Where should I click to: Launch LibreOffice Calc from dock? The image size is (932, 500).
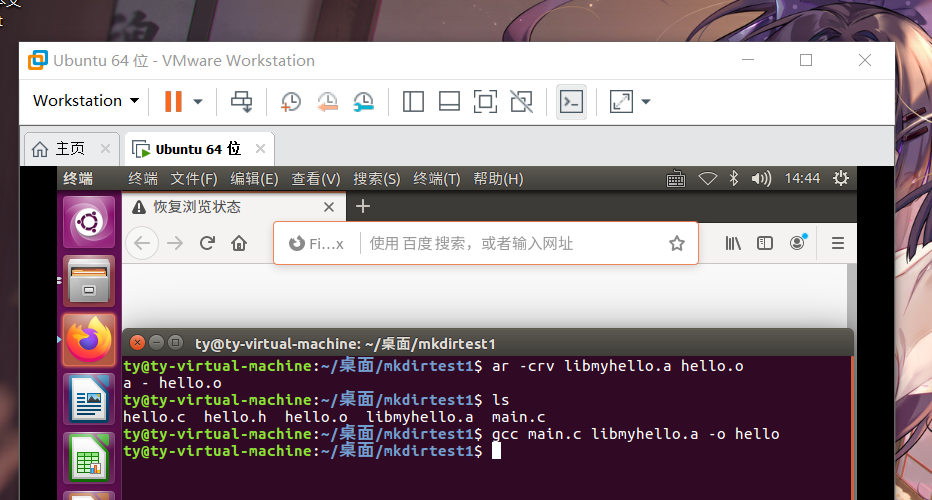[x=89, y=458]
